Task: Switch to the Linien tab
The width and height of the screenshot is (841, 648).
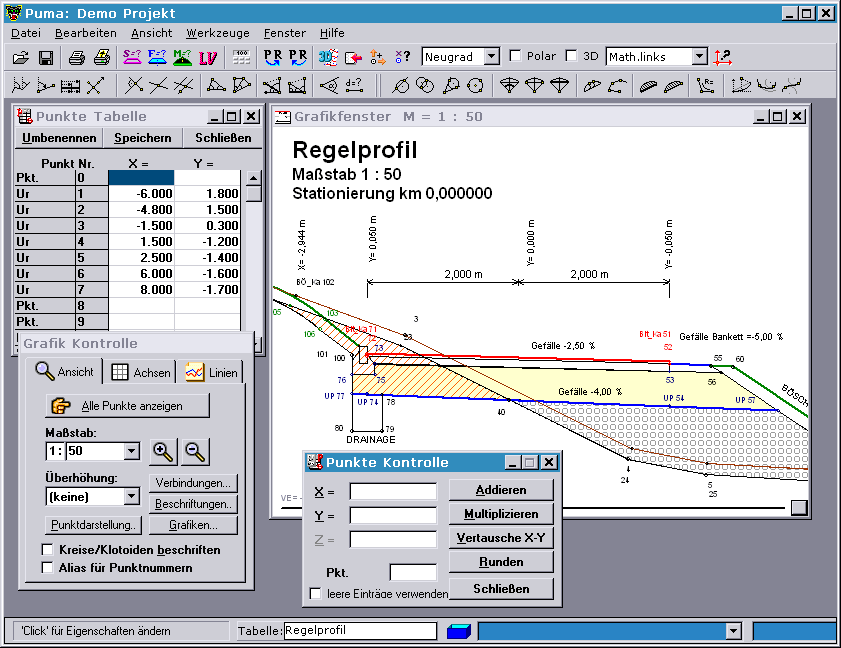Action: coord(211,372)
